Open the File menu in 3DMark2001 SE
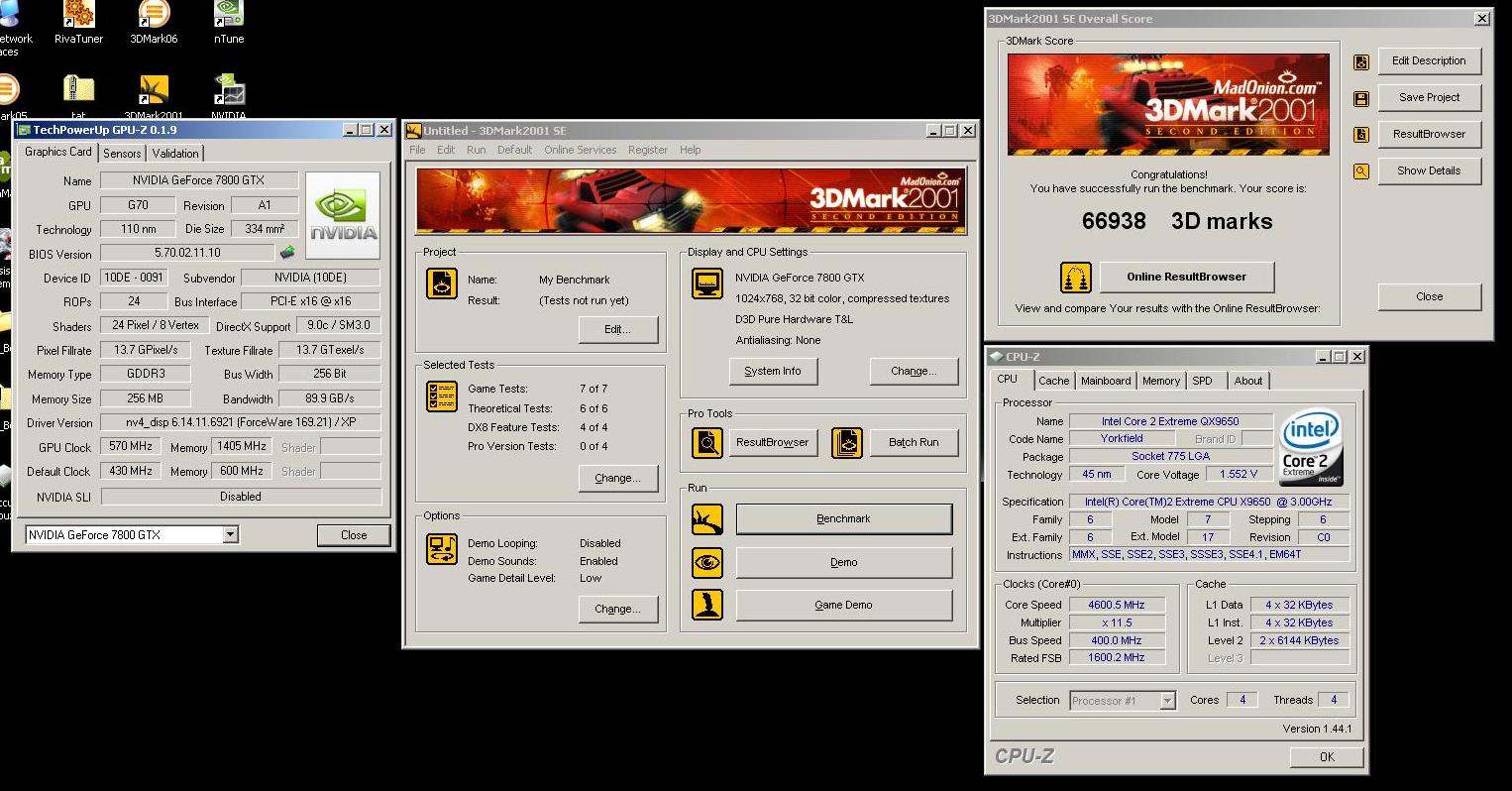The width and height of the screenshot is (1512, 791). pyautogui.click(x=417, y=150)
